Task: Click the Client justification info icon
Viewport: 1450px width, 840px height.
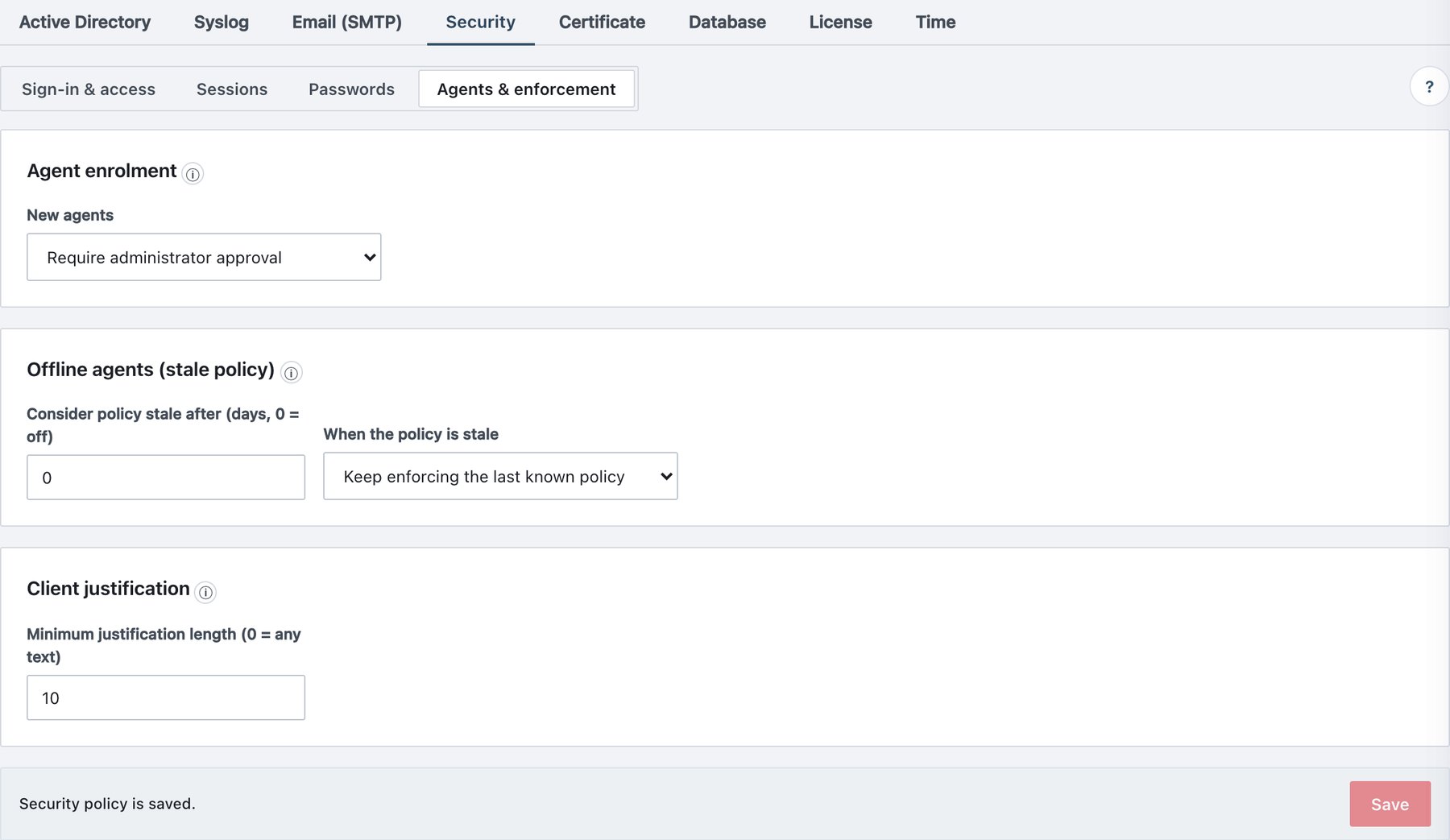Action: point(206,593)
